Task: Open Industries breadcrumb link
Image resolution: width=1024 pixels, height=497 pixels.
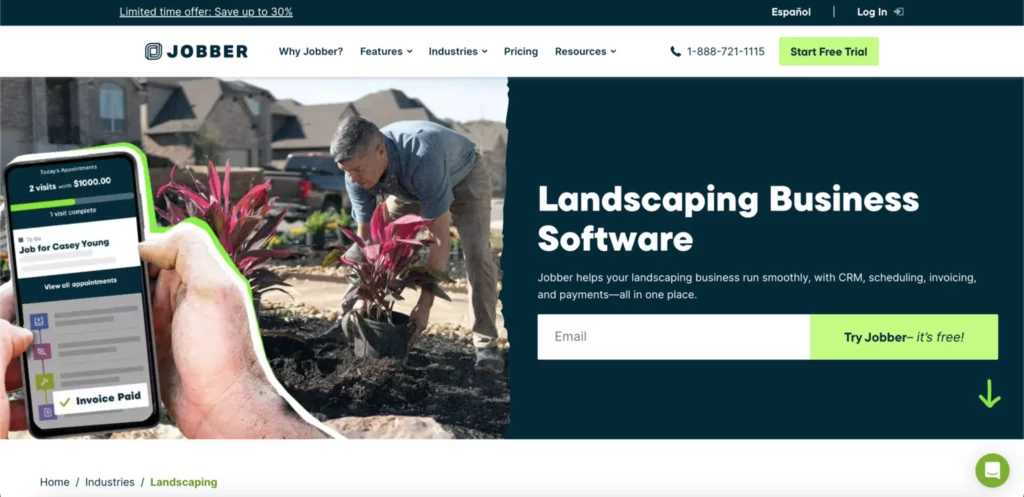Action: click(110, 482)
